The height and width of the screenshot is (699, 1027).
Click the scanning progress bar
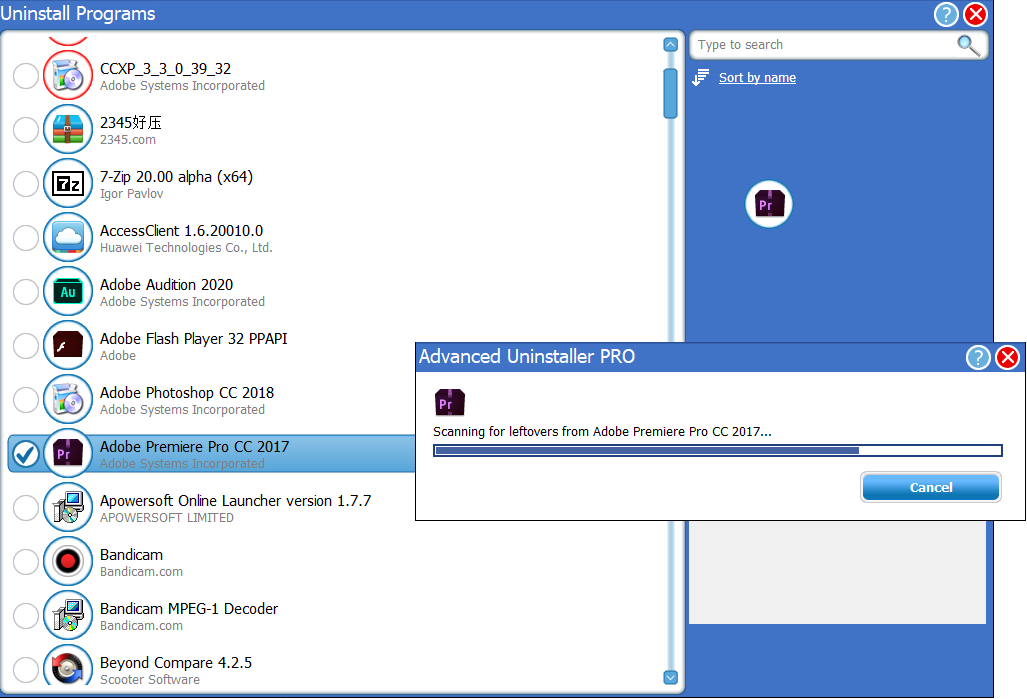click(x=718, y=451)
